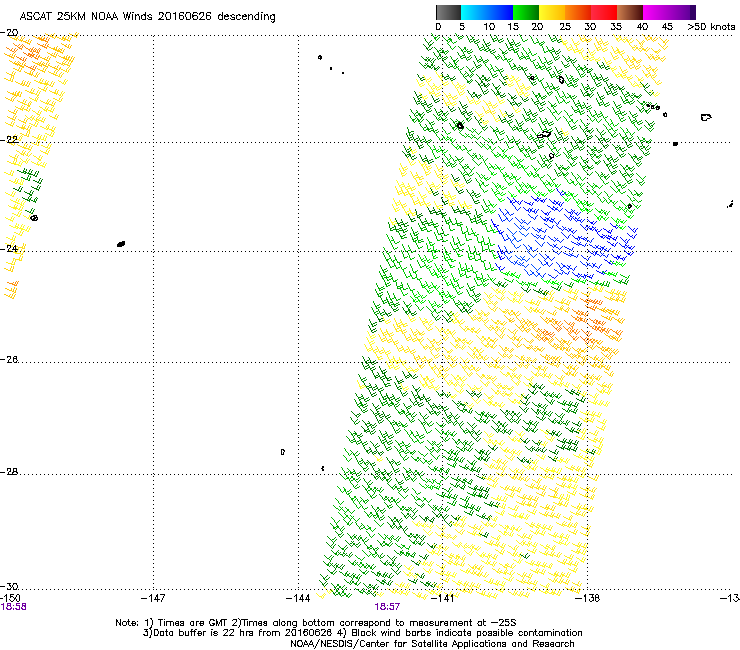The height and width of the screenshot is (650, 740).
Task: Click the '35' label under color bar
Action: (x=616, y=27)
